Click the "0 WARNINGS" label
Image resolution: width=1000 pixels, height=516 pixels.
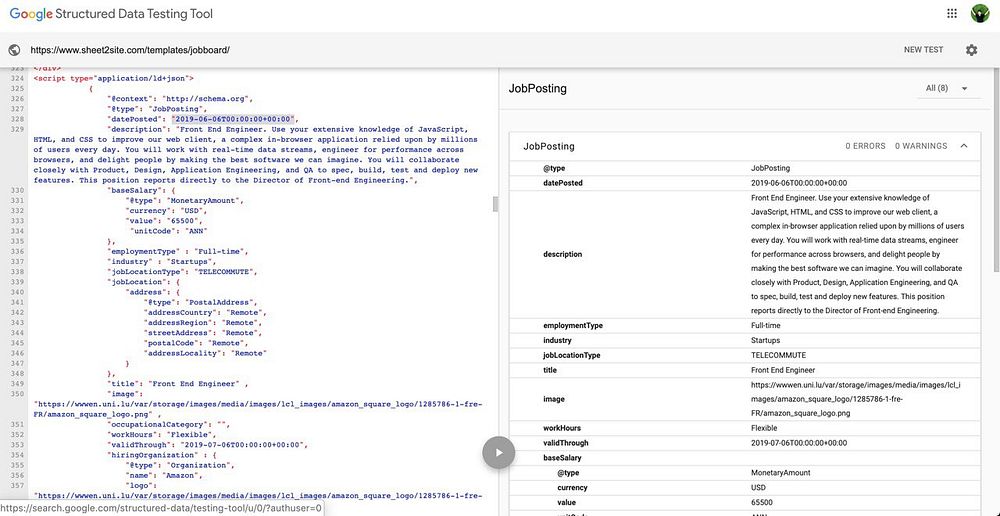point(921,146)
